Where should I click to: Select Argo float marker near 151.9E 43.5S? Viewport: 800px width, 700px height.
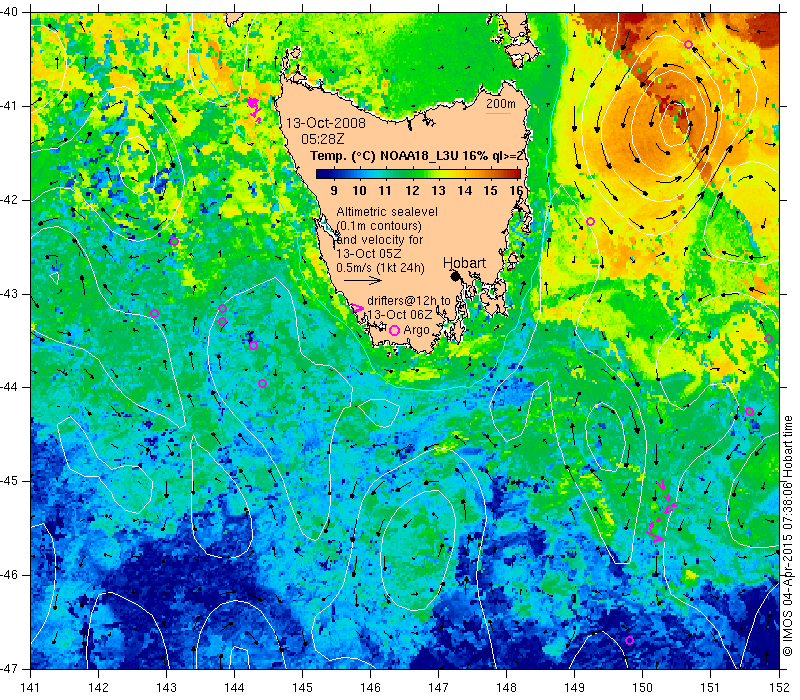[768, 338]
